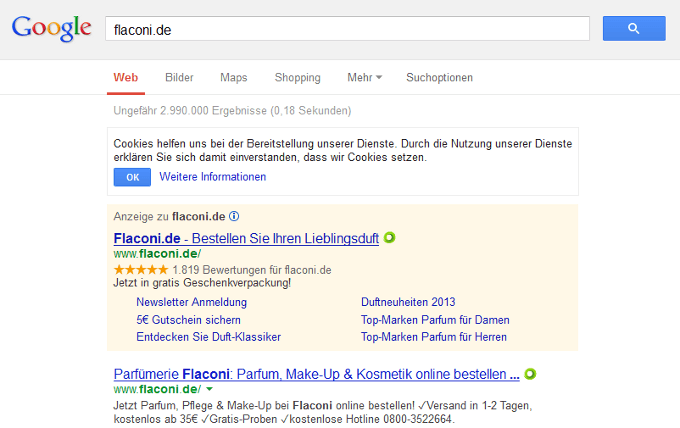Click into the search field with flaconi.de
Screen dimensions: 680x428
[347, 29]
